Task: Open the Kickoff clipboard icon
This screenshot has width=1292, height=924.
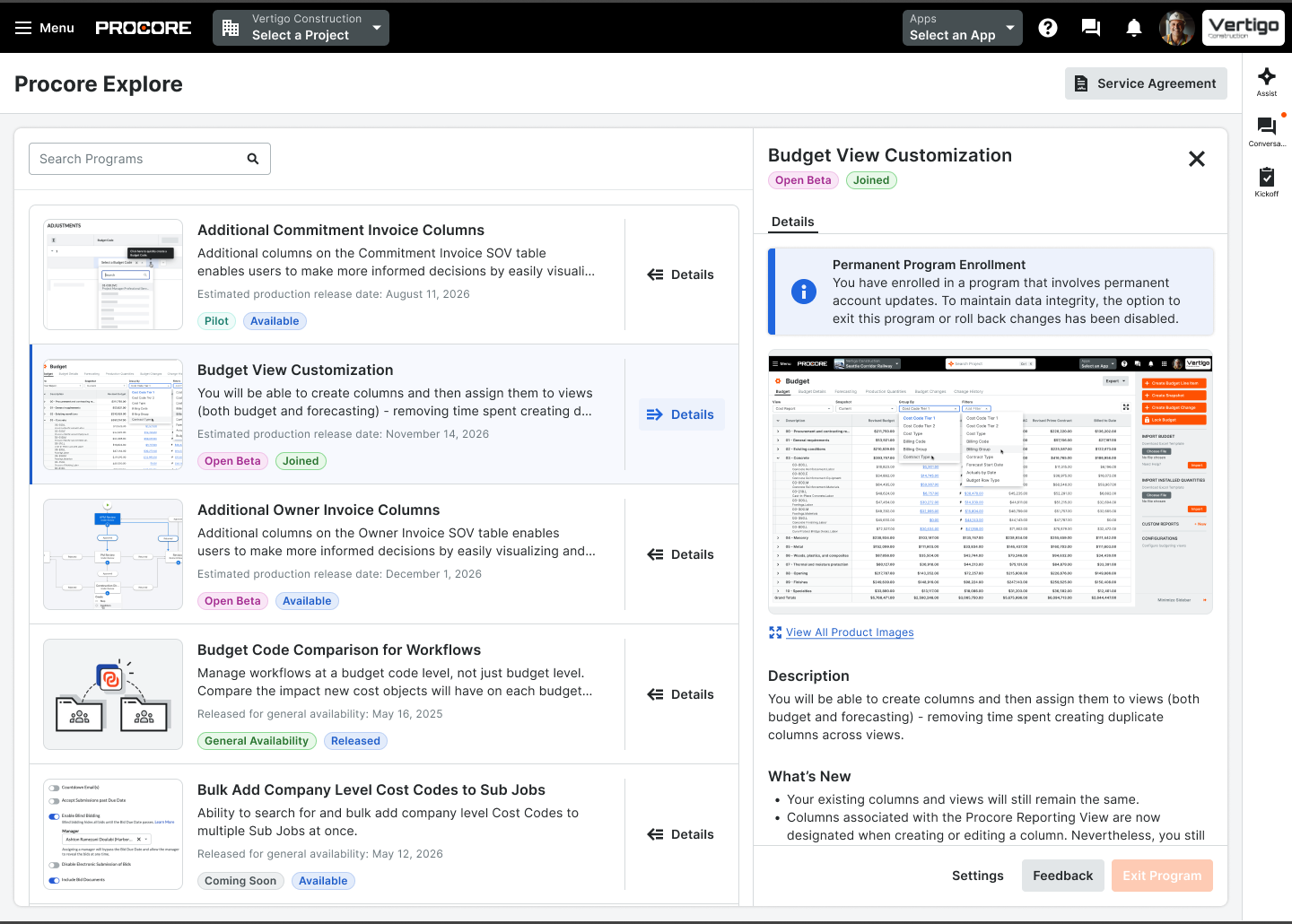Action: (1267, 177)
